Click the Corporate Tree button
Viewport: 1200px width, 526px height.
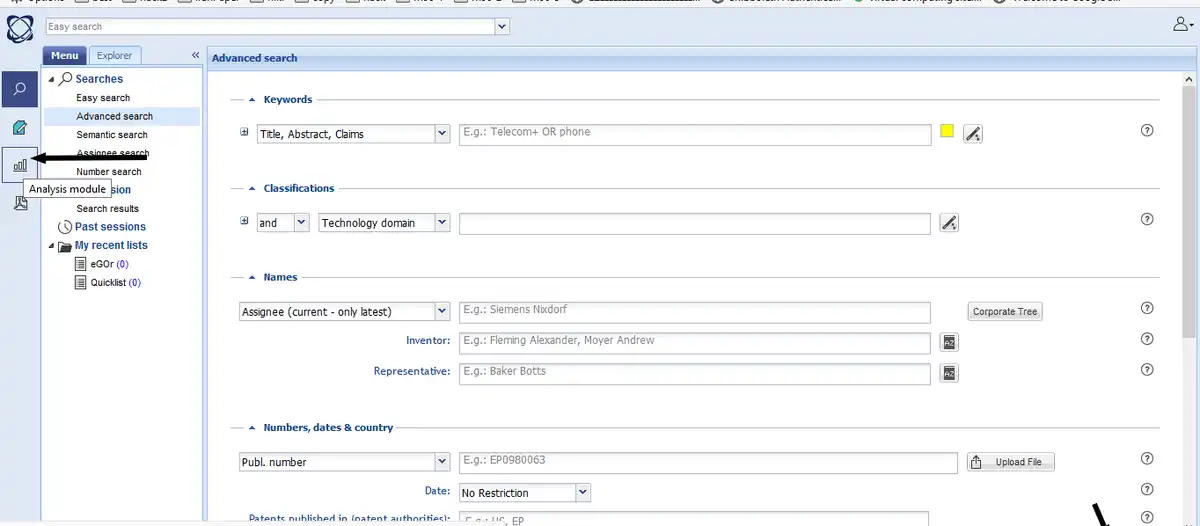1005,312
